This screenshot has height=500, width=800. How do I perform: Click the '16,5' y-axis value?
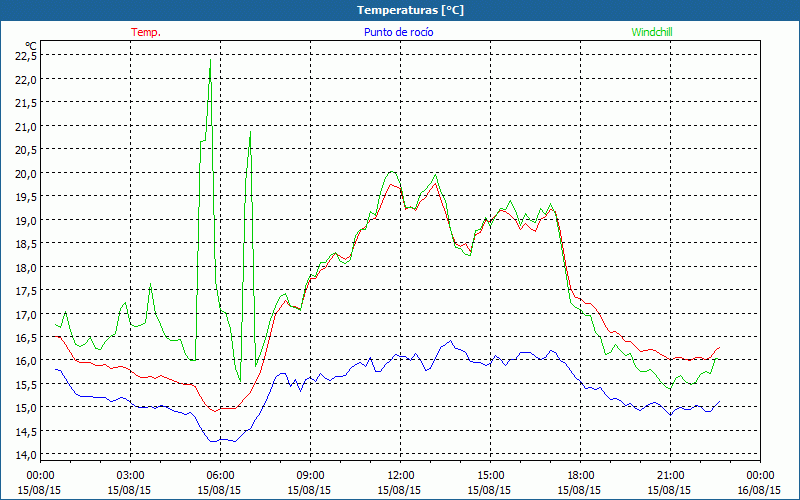pos(26,337)
